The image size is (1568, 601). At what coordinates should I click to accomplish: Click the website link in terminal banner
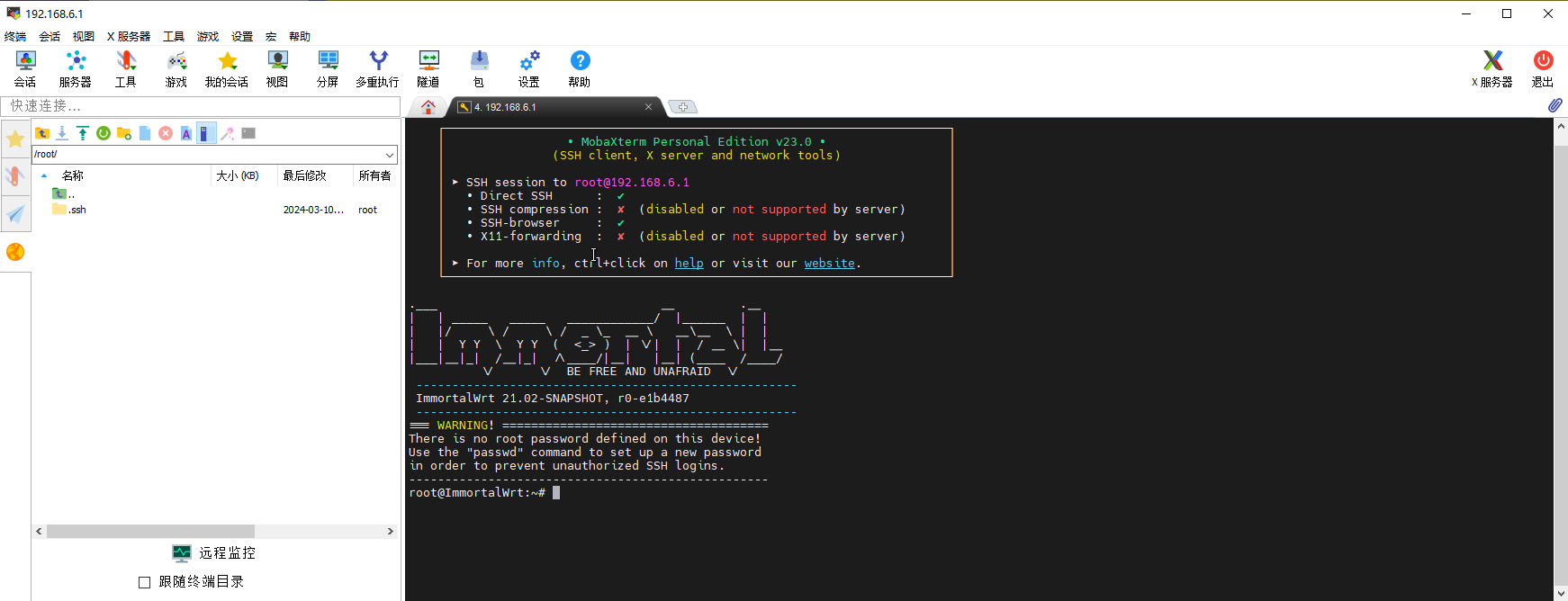[x=829, y=264]
